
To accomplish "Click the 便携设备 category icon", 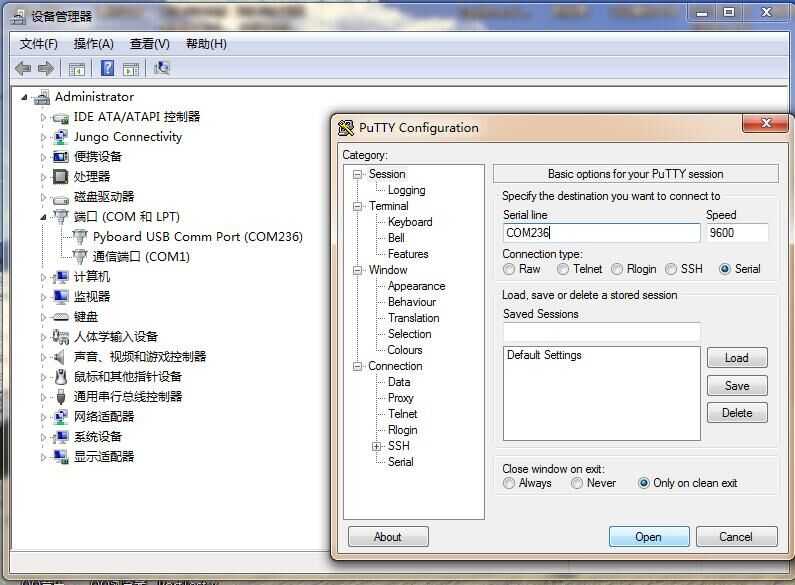I will [x=61, y=157].
